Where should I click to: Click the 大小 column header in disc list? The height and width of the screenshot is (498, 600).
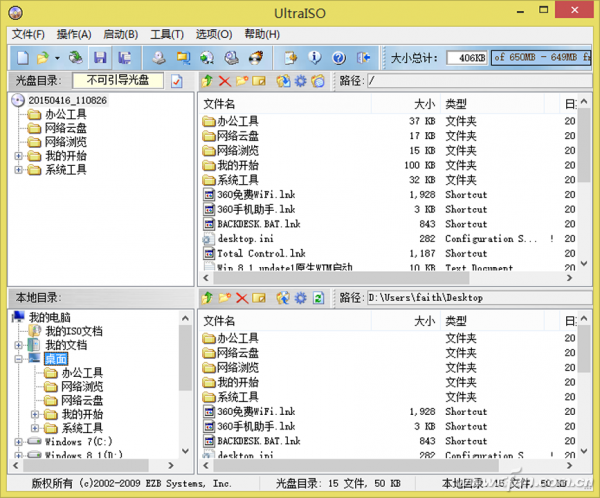406,104
